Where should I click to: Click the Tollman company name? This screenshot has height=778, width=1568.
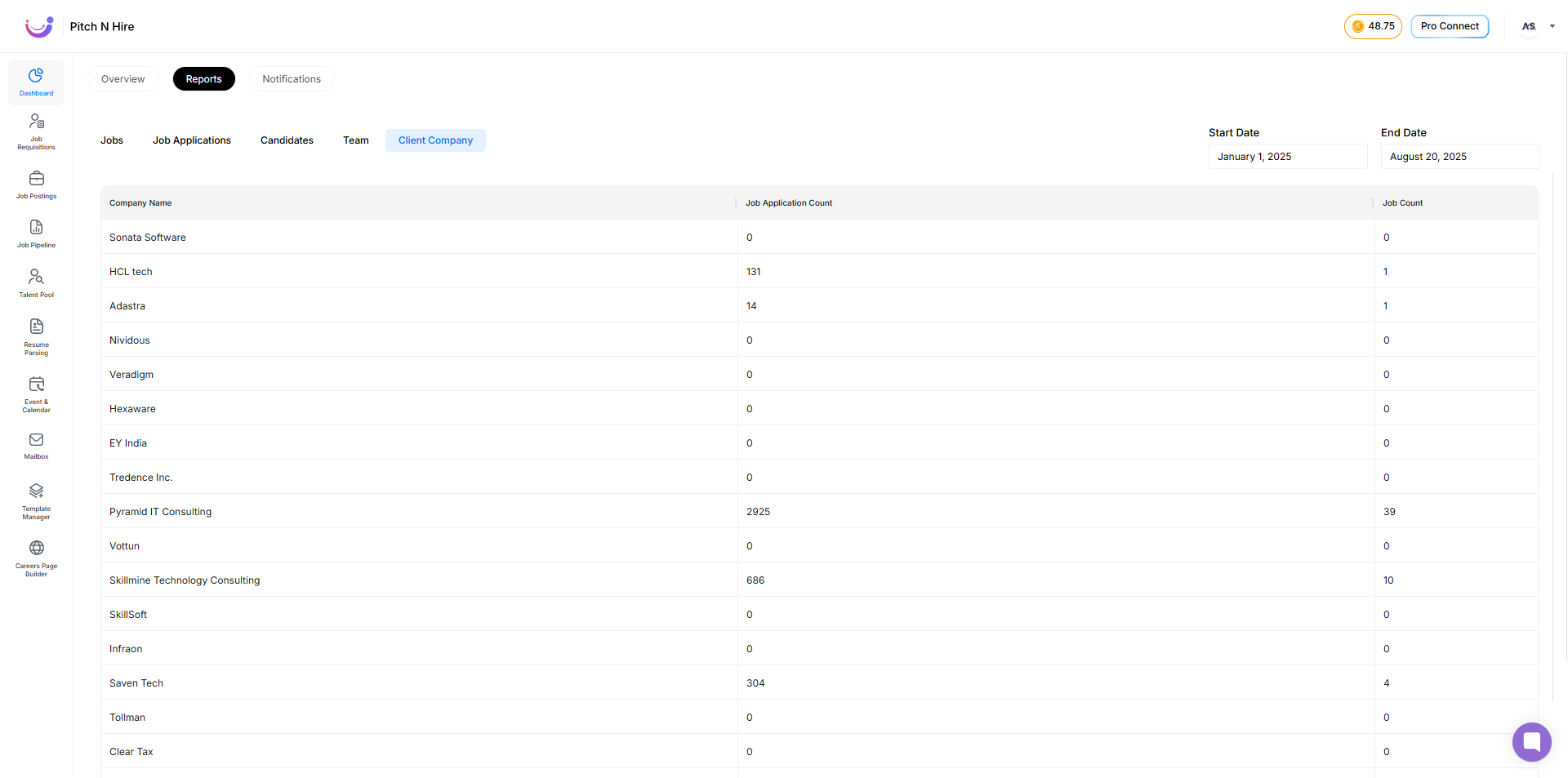click(127, 718)
